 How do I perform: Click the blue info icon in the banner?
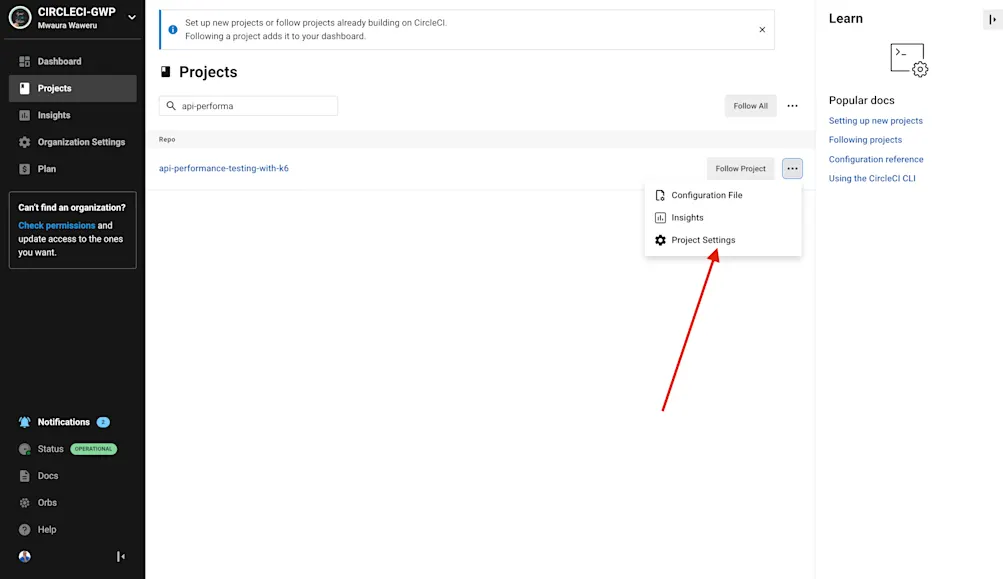pos(173,29)
